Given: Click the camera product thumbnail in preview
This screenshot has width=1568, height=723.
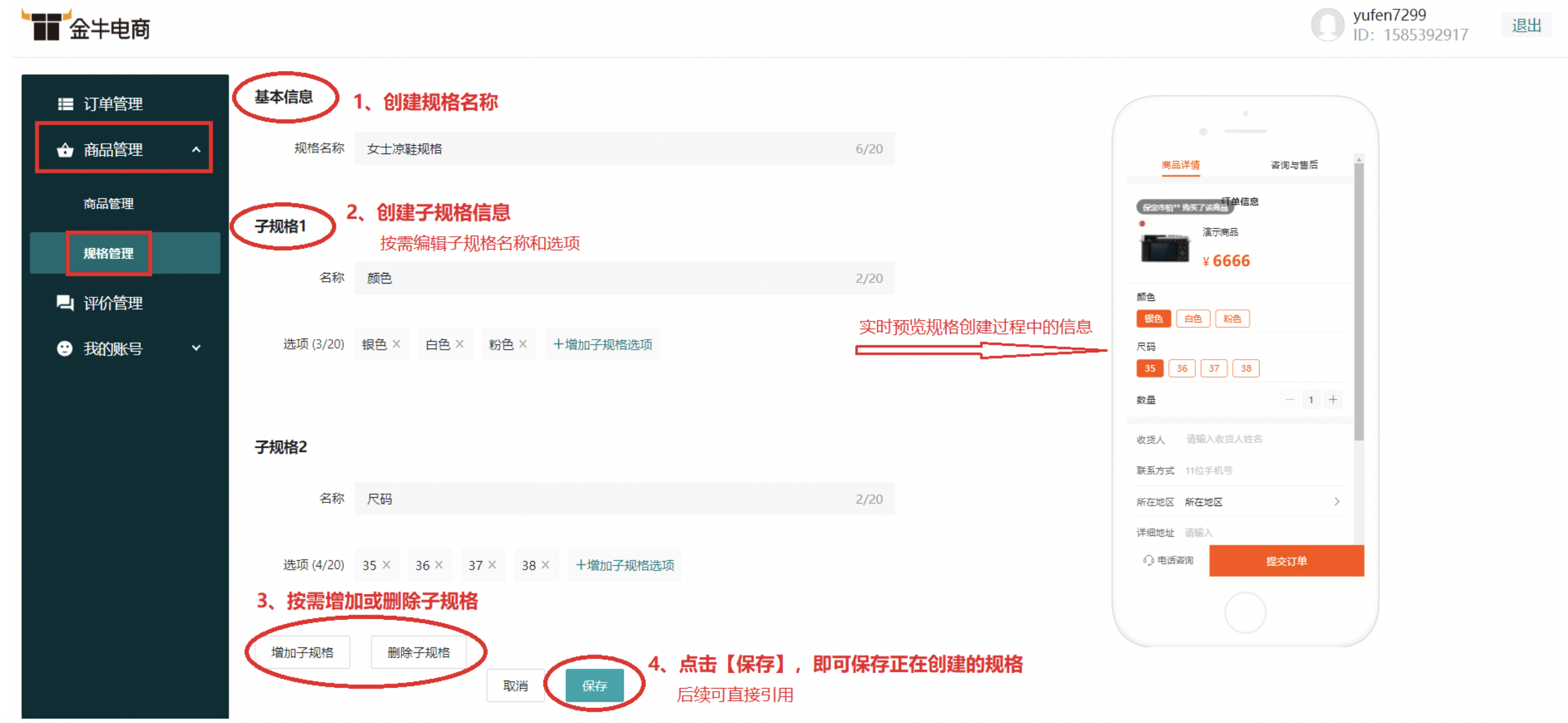Looking at the screenshot, I should pos(1165,249).
